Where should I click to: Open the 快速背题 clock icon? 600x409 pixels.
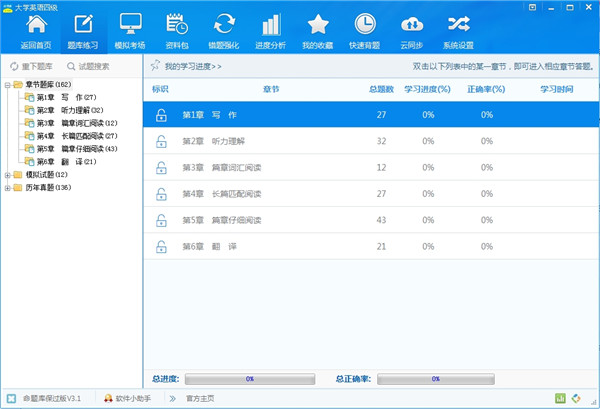tap(365, 24)
